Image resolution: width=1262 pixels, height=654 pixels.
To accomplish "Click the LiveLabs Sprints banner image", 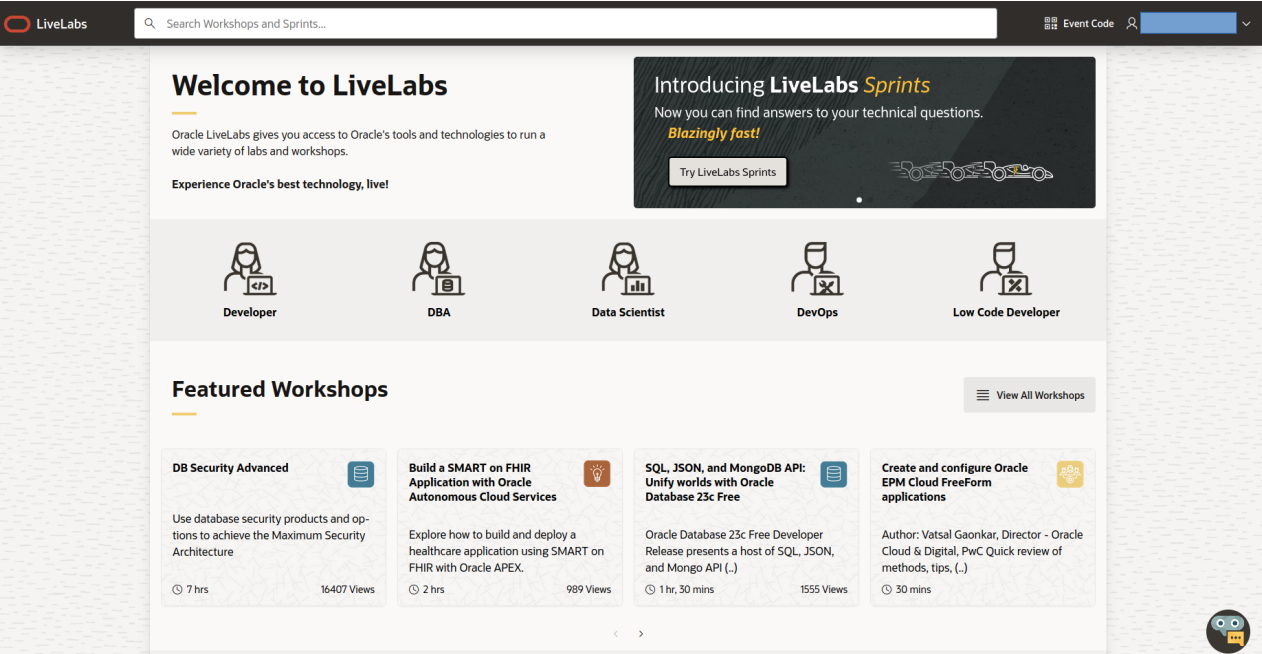I will pyautogui.click(x=864, y=132).
